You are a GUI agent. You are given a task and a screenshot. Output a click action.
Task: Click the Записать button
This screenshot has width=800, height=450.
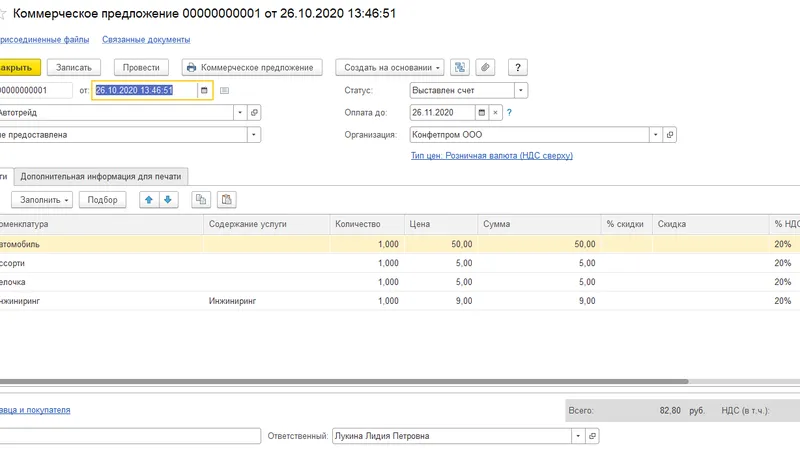coord(74,67)
